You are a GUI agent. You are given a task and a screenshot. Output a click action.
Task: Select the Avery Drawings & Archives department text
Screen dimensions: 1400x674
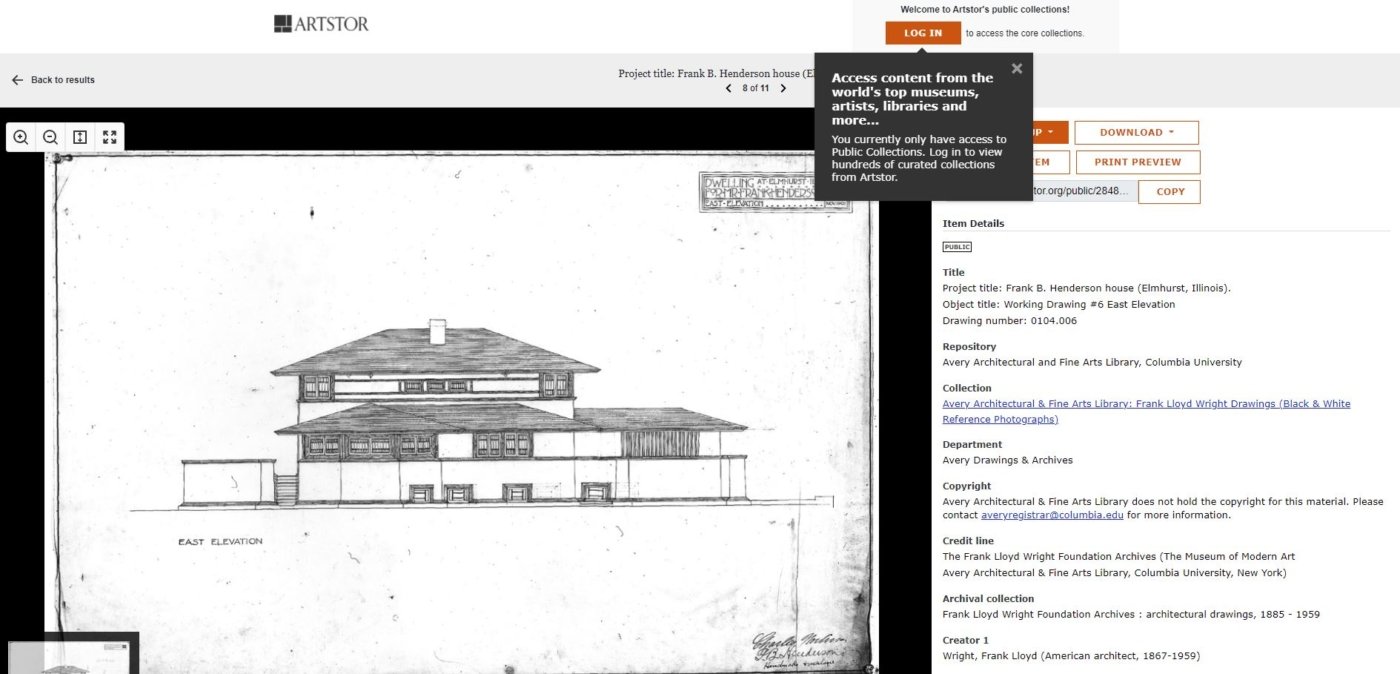[x=1008, y=460]
